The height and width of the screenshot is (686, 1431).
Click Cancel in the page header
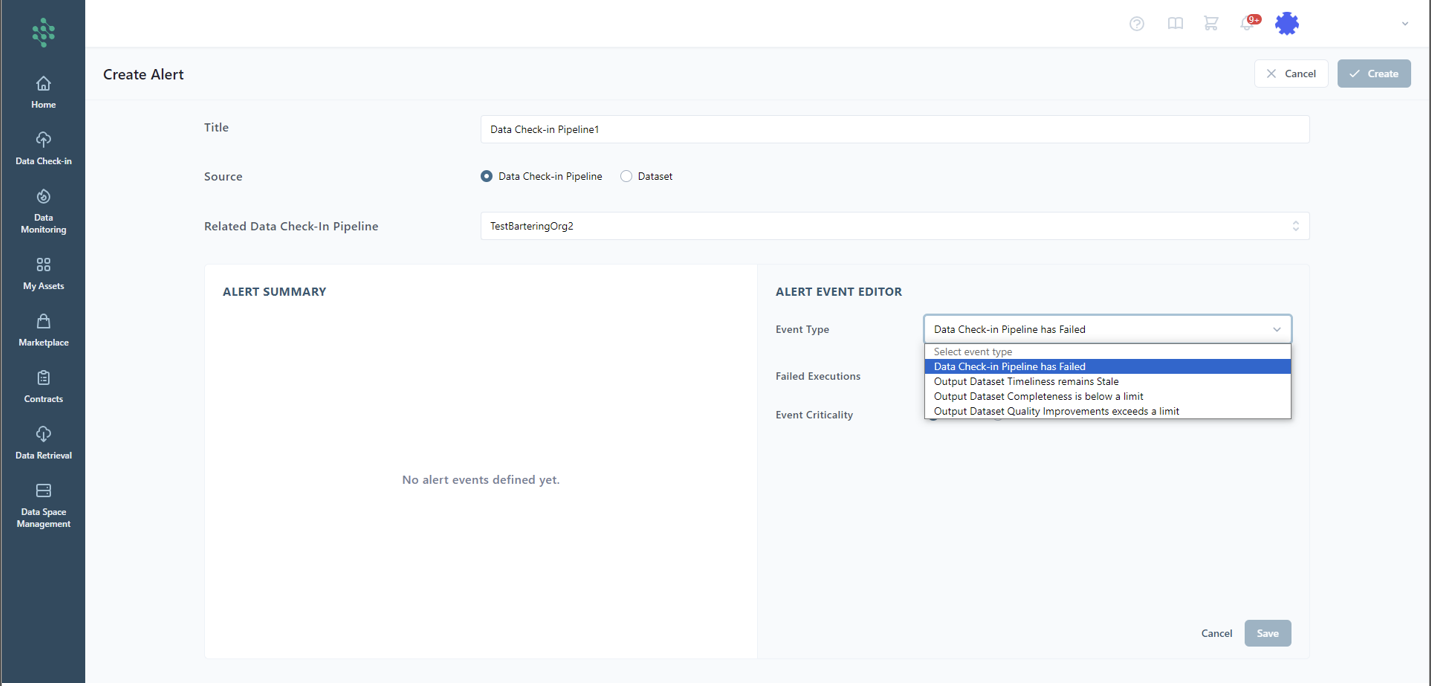point(1291,74)
